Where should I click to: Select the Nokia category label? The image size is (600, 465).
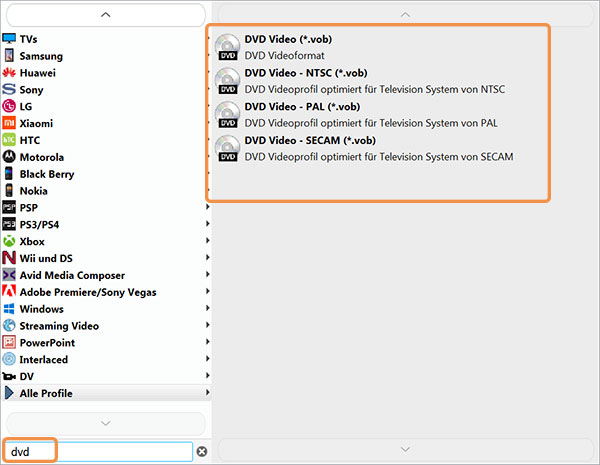click(x=34, y=191)
